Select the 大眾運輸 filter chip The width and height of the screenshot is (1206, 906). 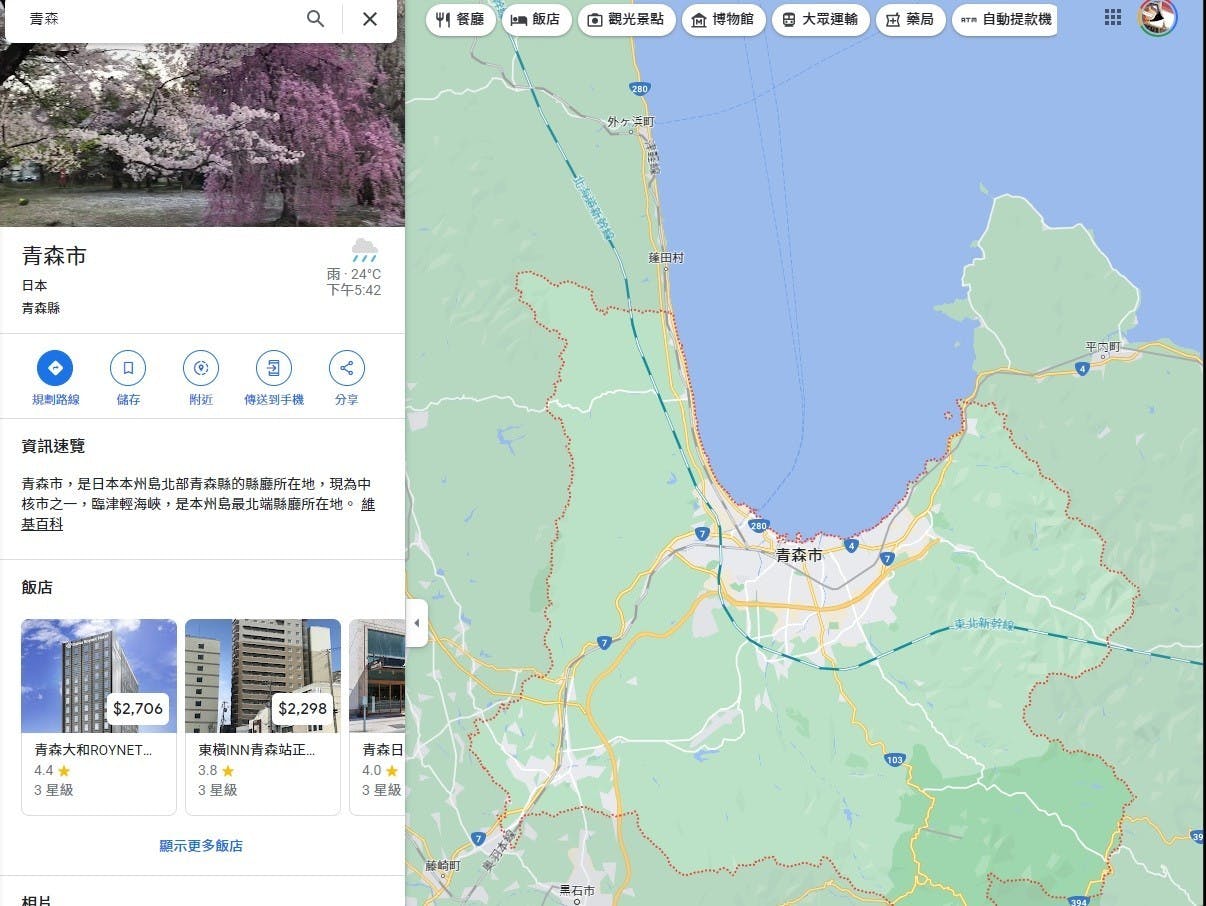(821, 19)
